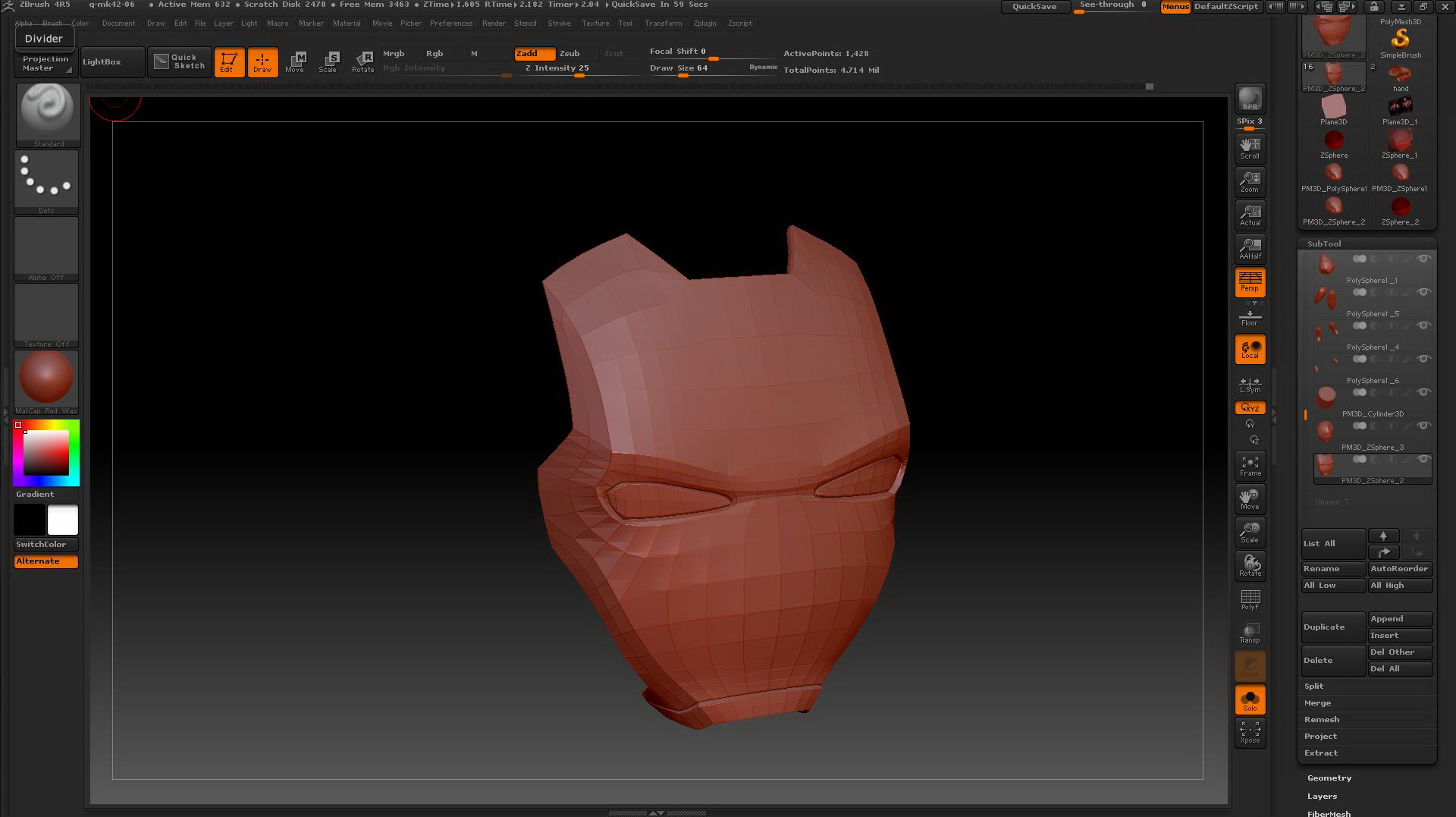Click the Xpose icon
The image size is (1456, 817).
click(1250, 733)
